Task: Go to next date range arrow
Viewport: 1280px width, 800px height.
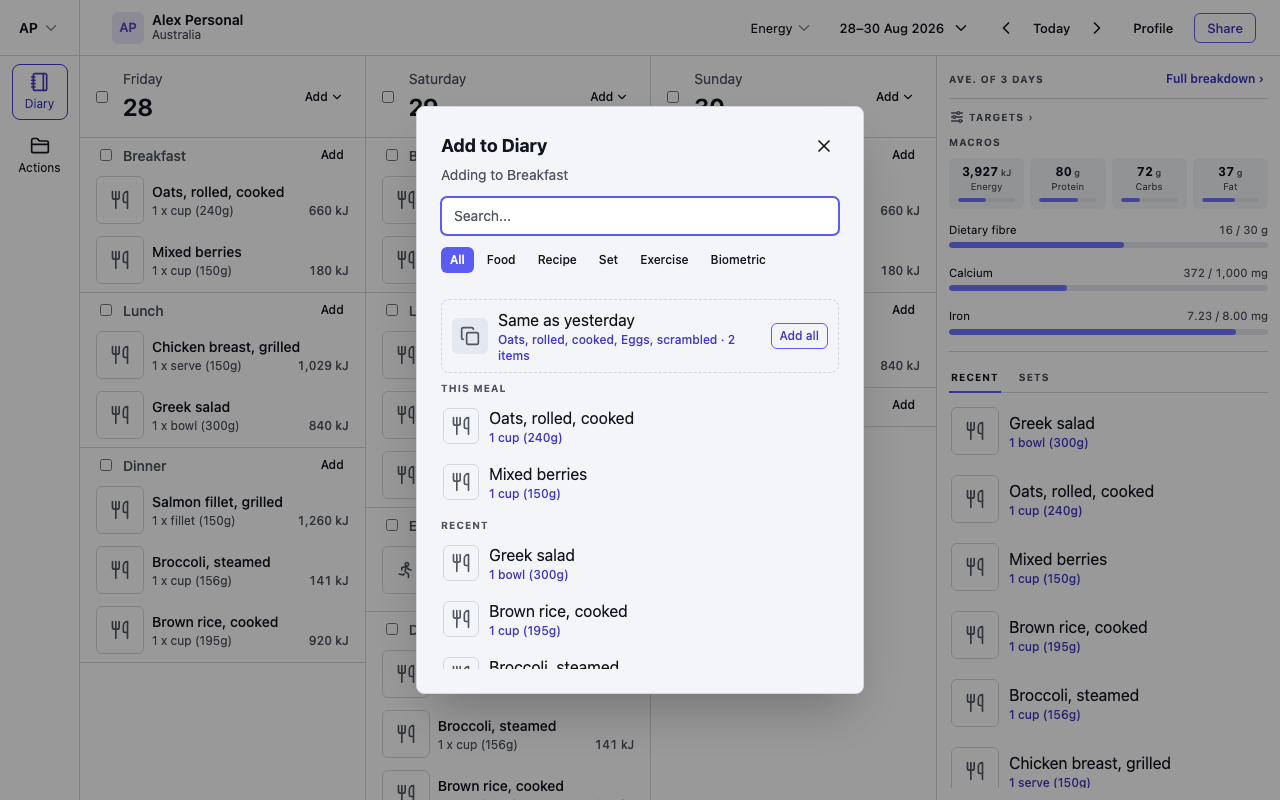Action: (x=1097, y=28)
